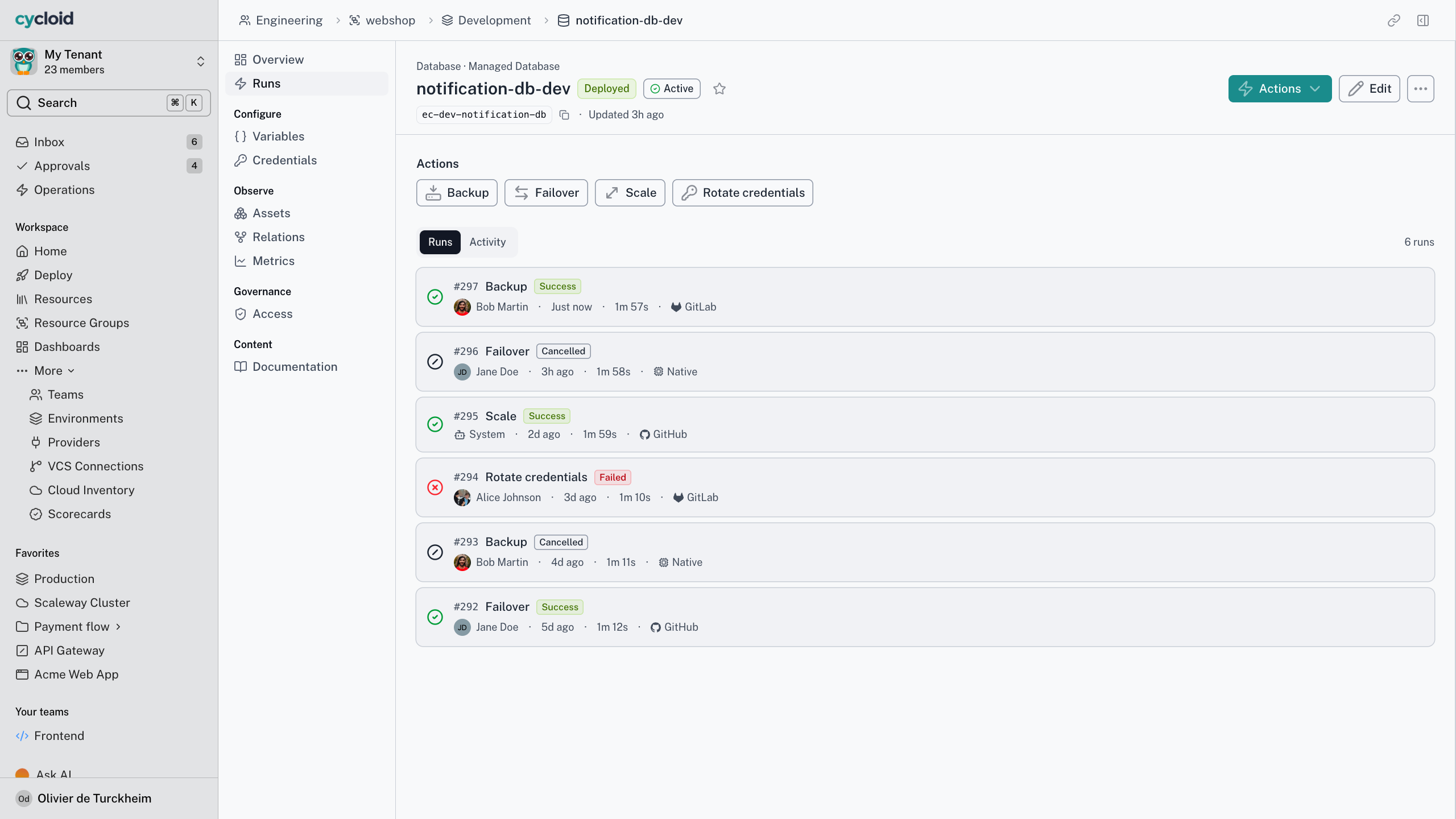The width and height of the screenshot is (1456, 819).
Task: Switch to the Activity tab
Action: 487,242
